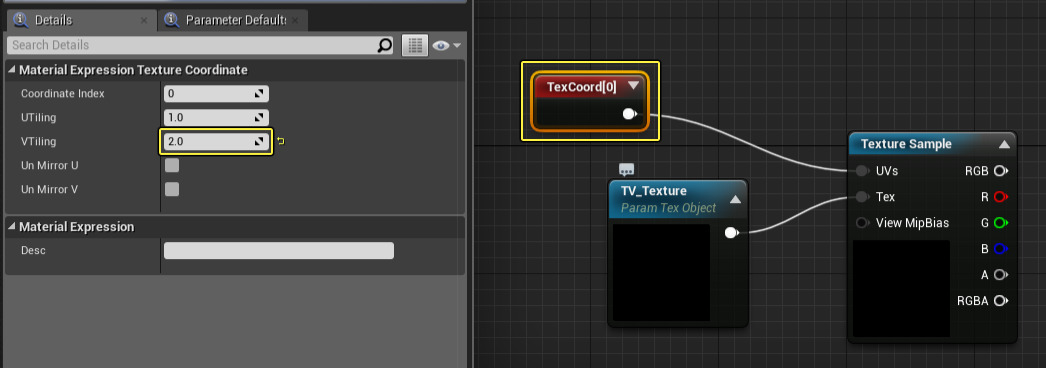Click the RGBA output pin
The height and width of the screenshot is (368, 1046).
[1000, 301]
